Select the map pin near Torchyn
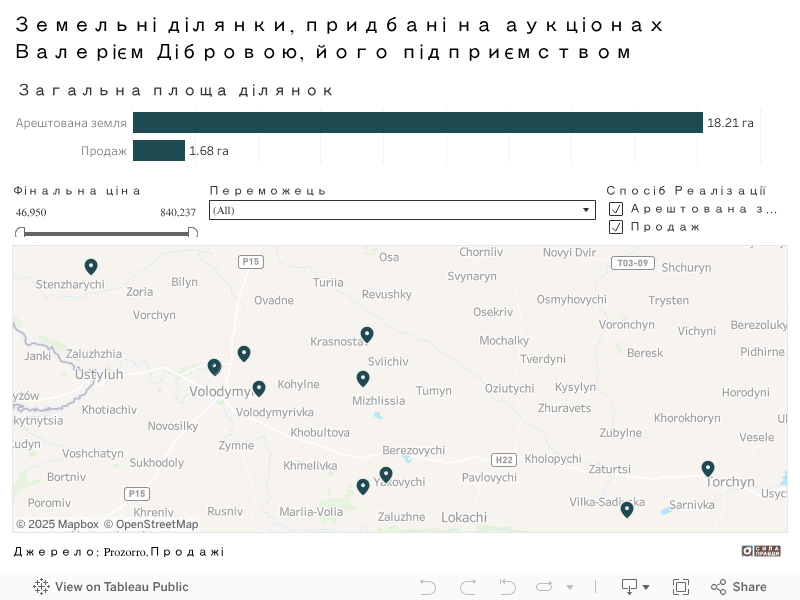The width and height of the screenshot is (800, 600). (x=708, y=467)
